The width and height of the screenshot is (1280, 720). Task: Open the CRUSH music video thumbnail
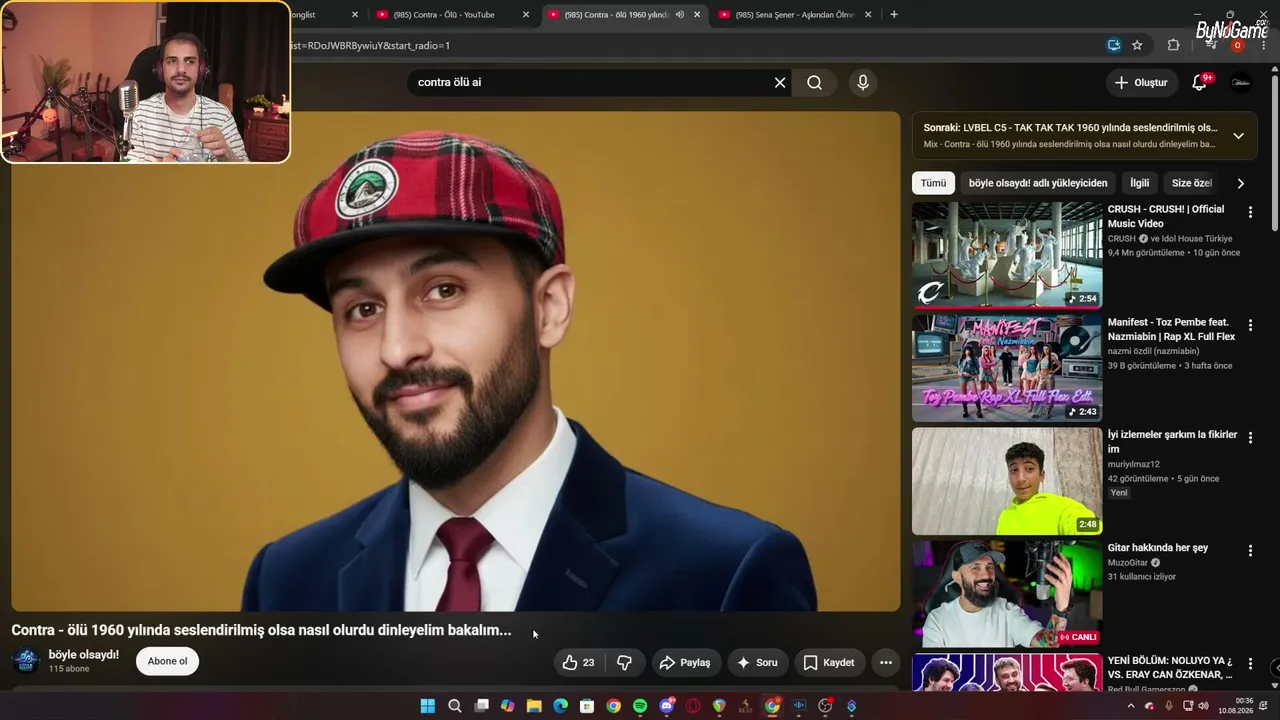(1007, 255)
